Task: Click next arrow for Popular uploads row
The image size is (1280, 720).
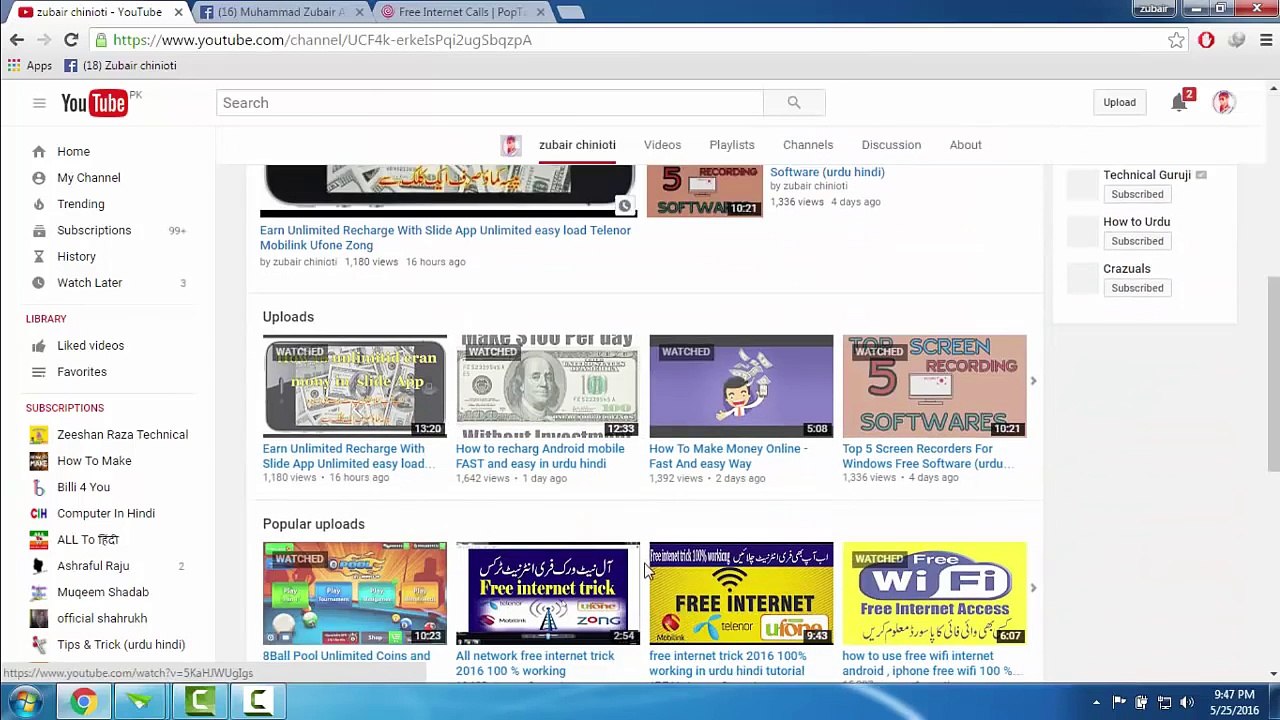Action: coord(1033,588)
